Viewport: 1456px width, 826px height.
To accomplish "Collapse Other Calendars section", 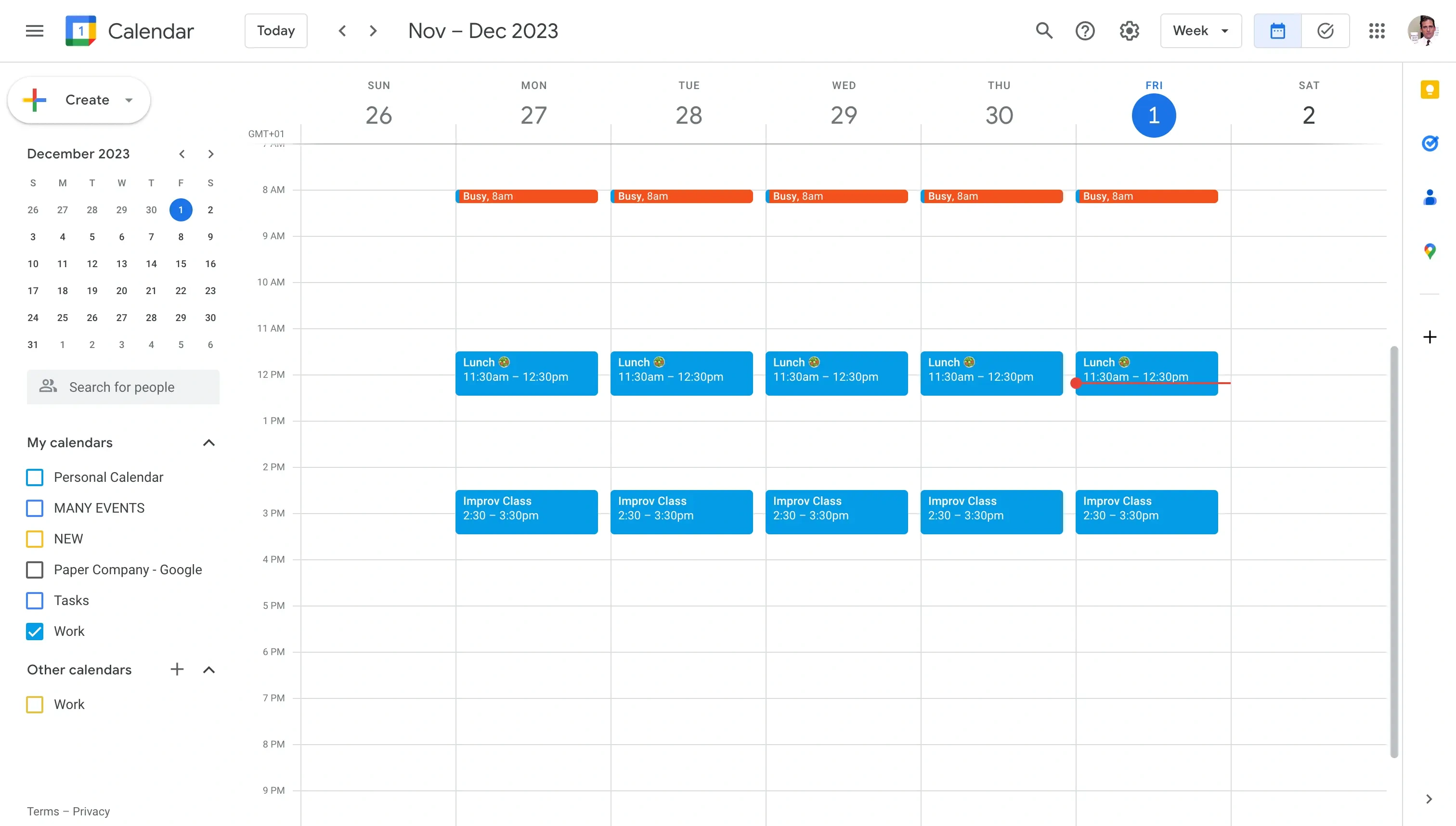I will tap(208, 669).
